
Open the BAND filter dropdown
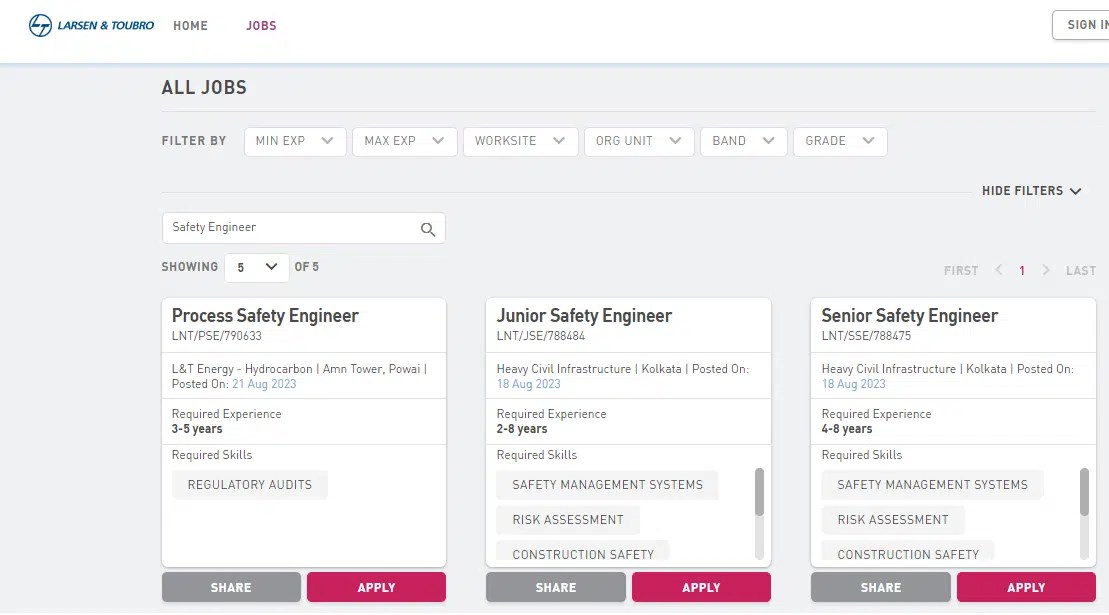click(743, 141)
